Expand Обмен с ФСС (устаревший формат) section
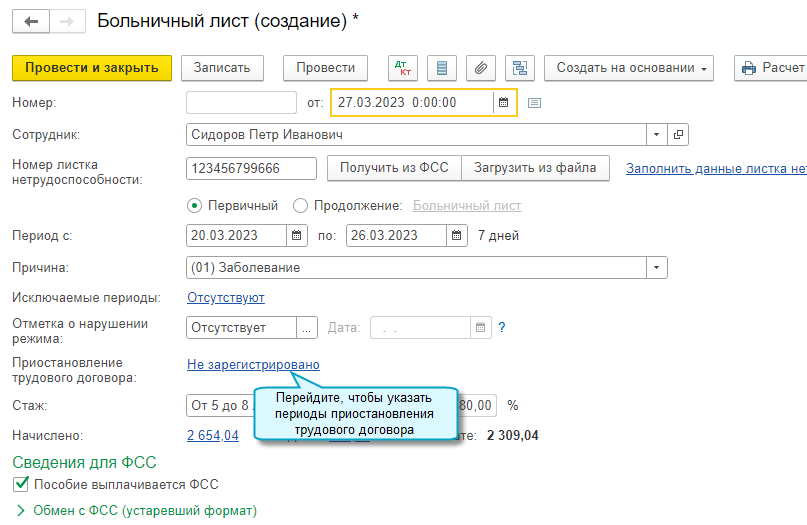 (23, 511)
